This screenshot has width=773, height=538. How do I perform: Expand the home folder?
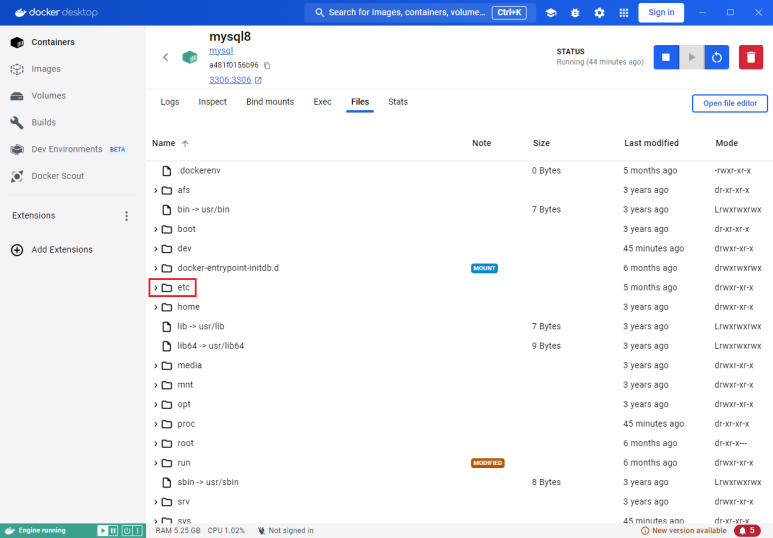(x=156, y=307)
